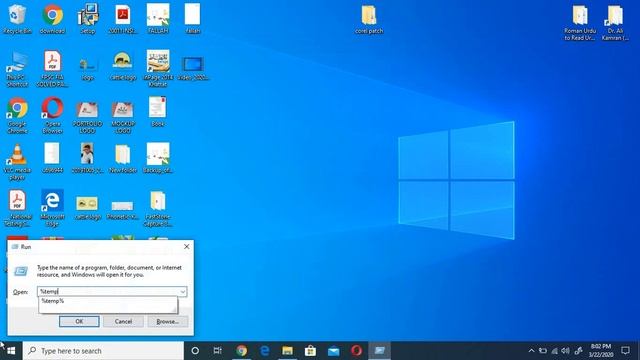Select the FPSC solved paper PDF icon

[x=53, y=69]
